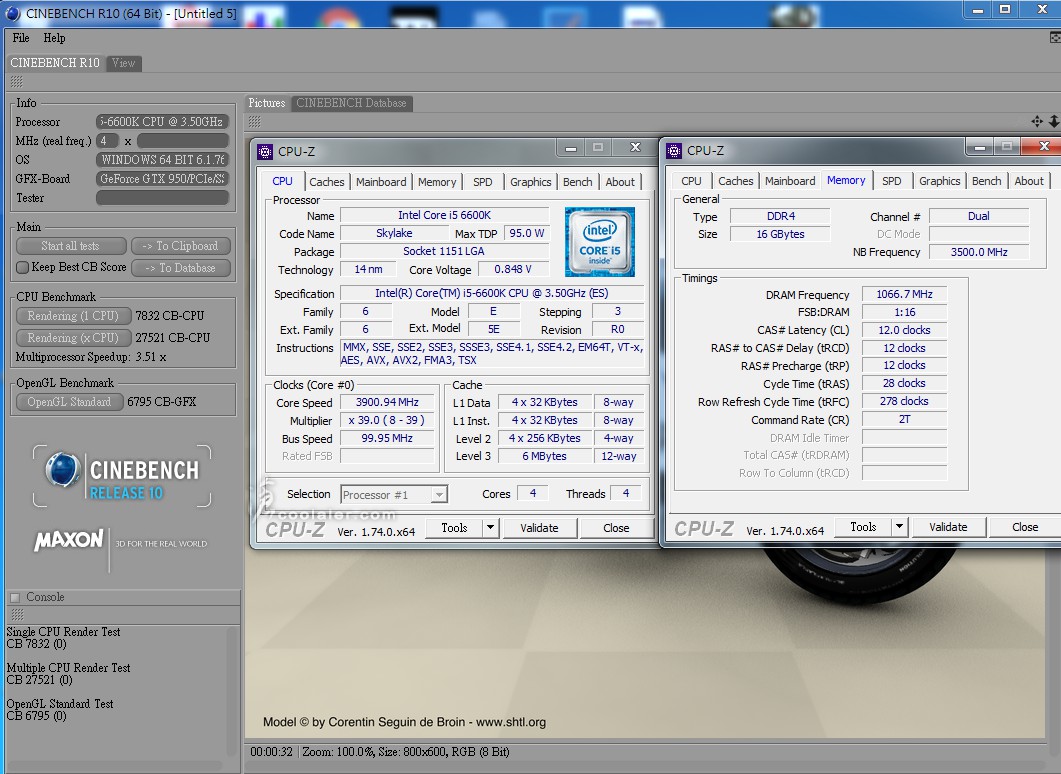Click the Multiplier value x 39.0 (8 - 39)

387,420
